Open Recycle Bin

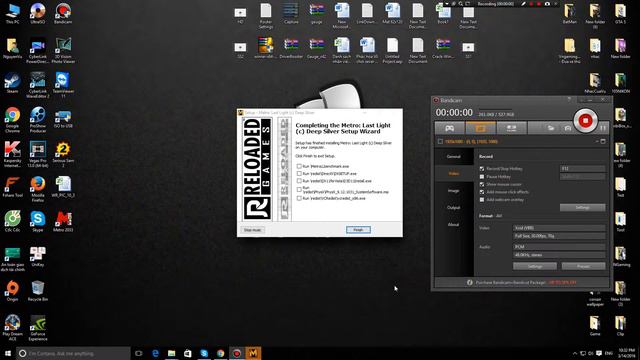38,291
